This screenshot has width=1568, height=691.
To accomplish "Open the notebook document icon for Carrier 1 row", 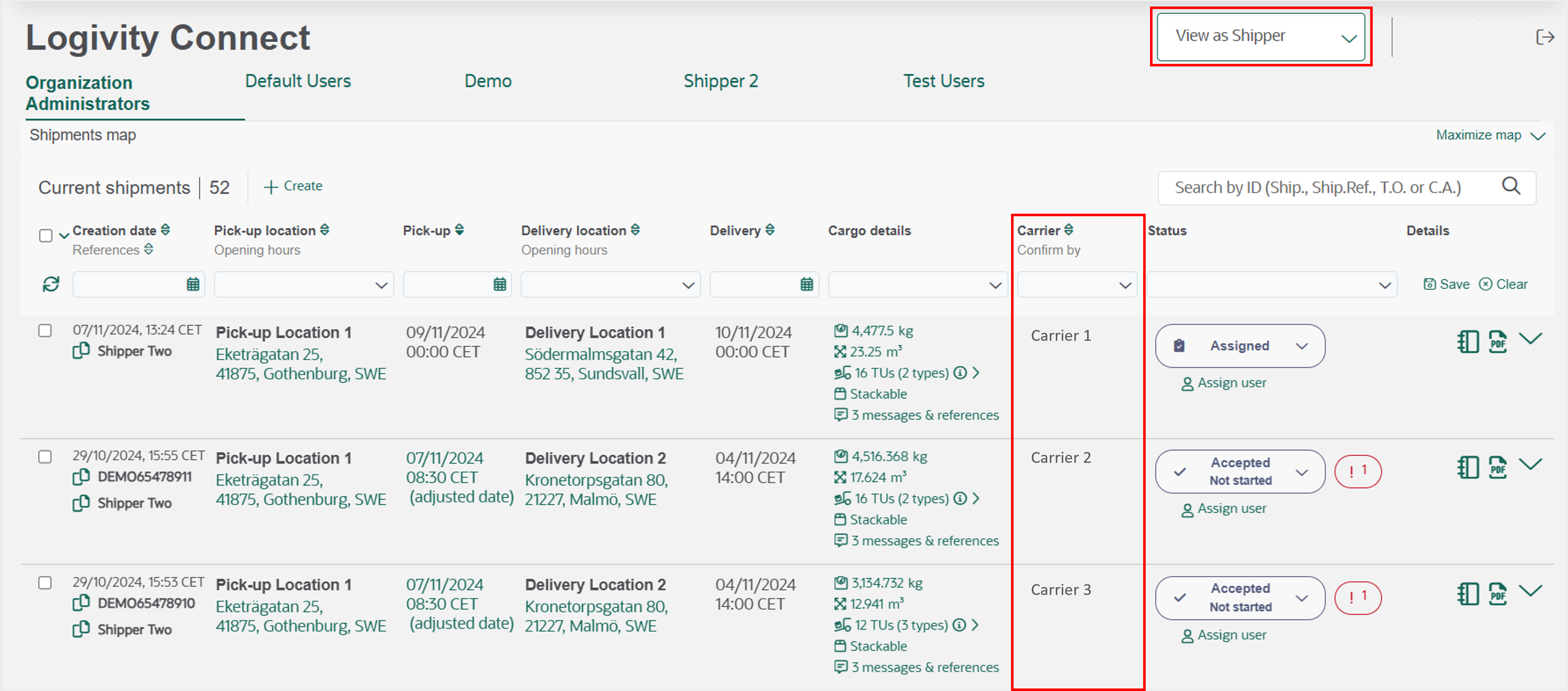I will (x=1468, y=342).
